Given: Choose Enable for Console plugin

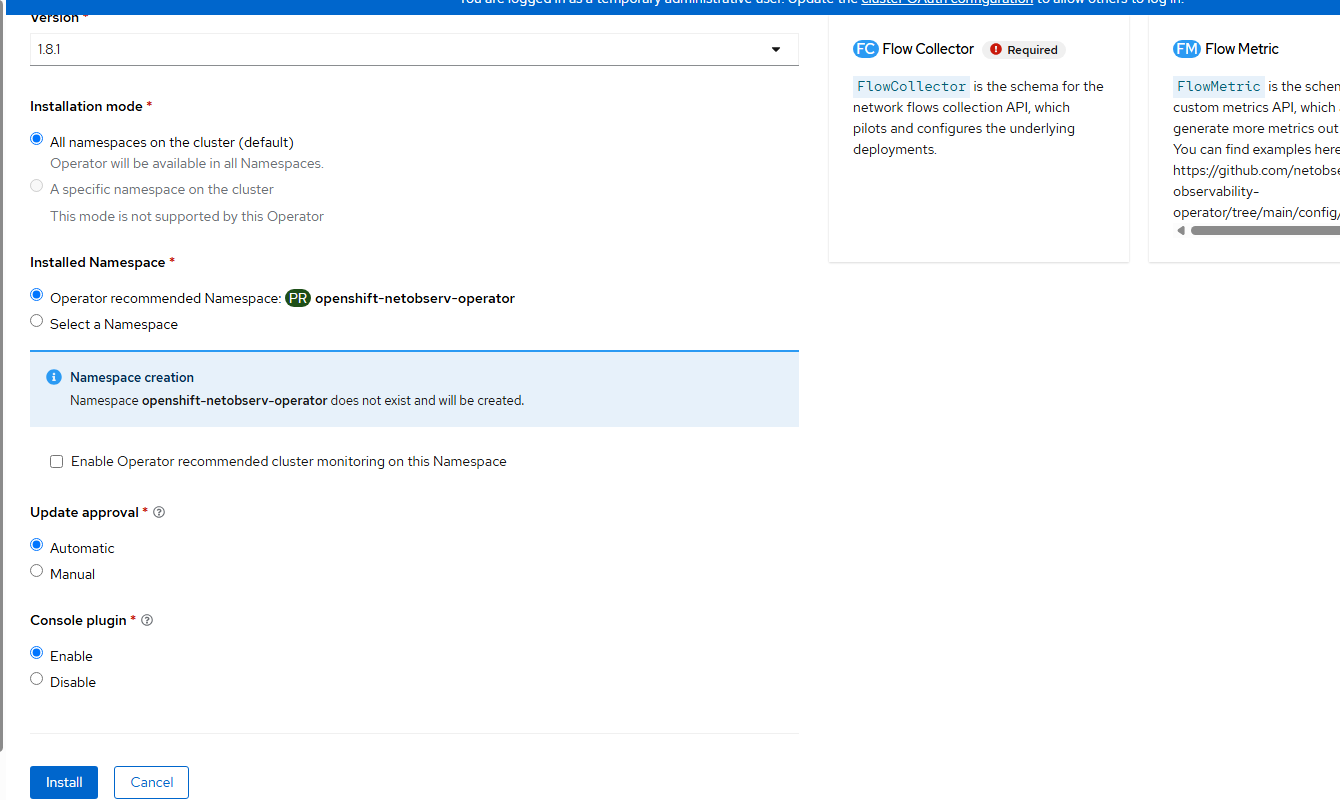Looking at the screenshot, I should coord(37,654).
